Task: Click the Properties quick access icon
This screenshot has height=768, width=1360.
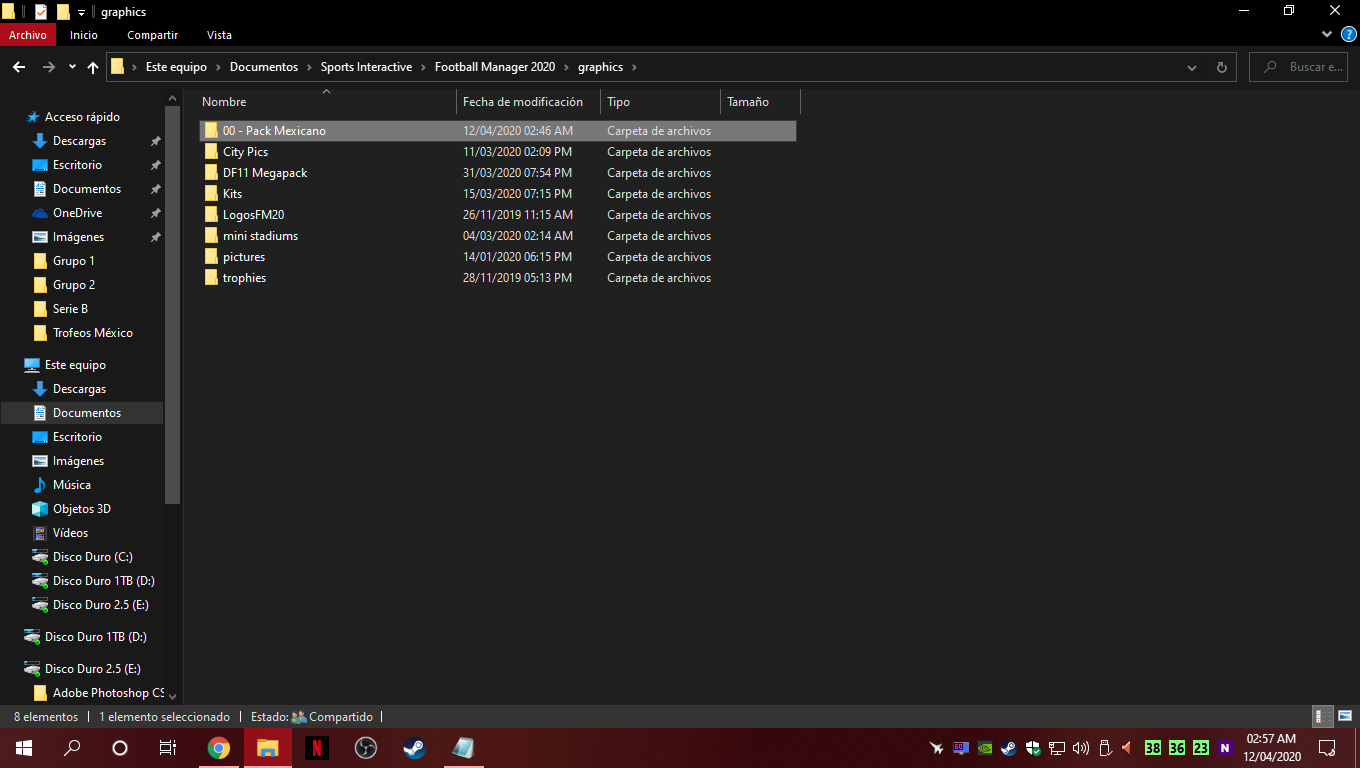Action: 40,12
